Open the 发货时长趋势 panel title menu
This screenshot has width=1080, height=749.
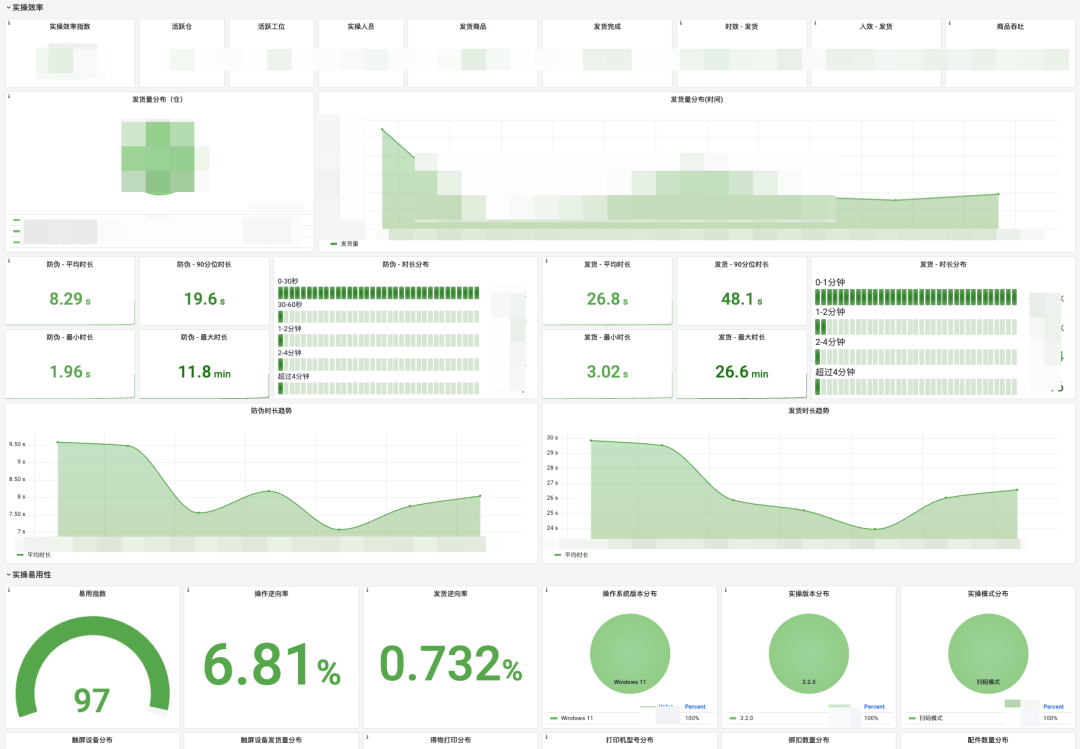809,411
